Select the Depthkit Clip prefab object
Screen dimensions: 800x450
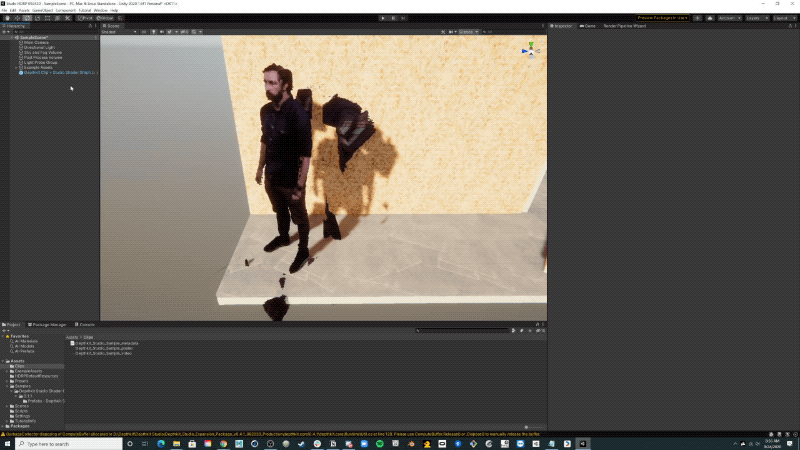click(x=58, y=72)
